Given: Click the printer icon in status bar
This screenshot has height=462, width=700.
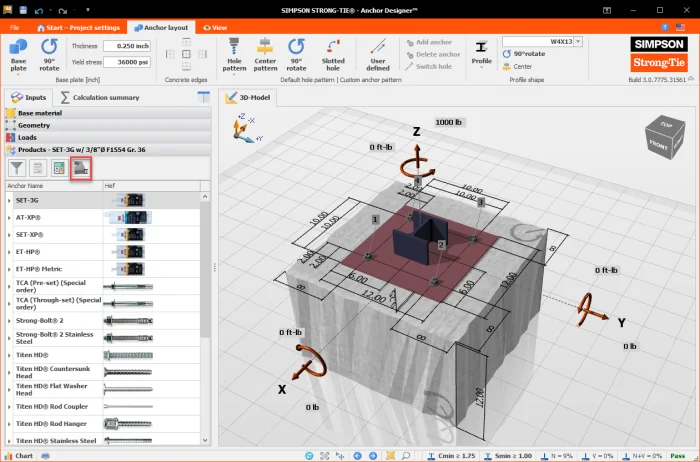Looking at the screenshot, I should click(x=45, y=456).
